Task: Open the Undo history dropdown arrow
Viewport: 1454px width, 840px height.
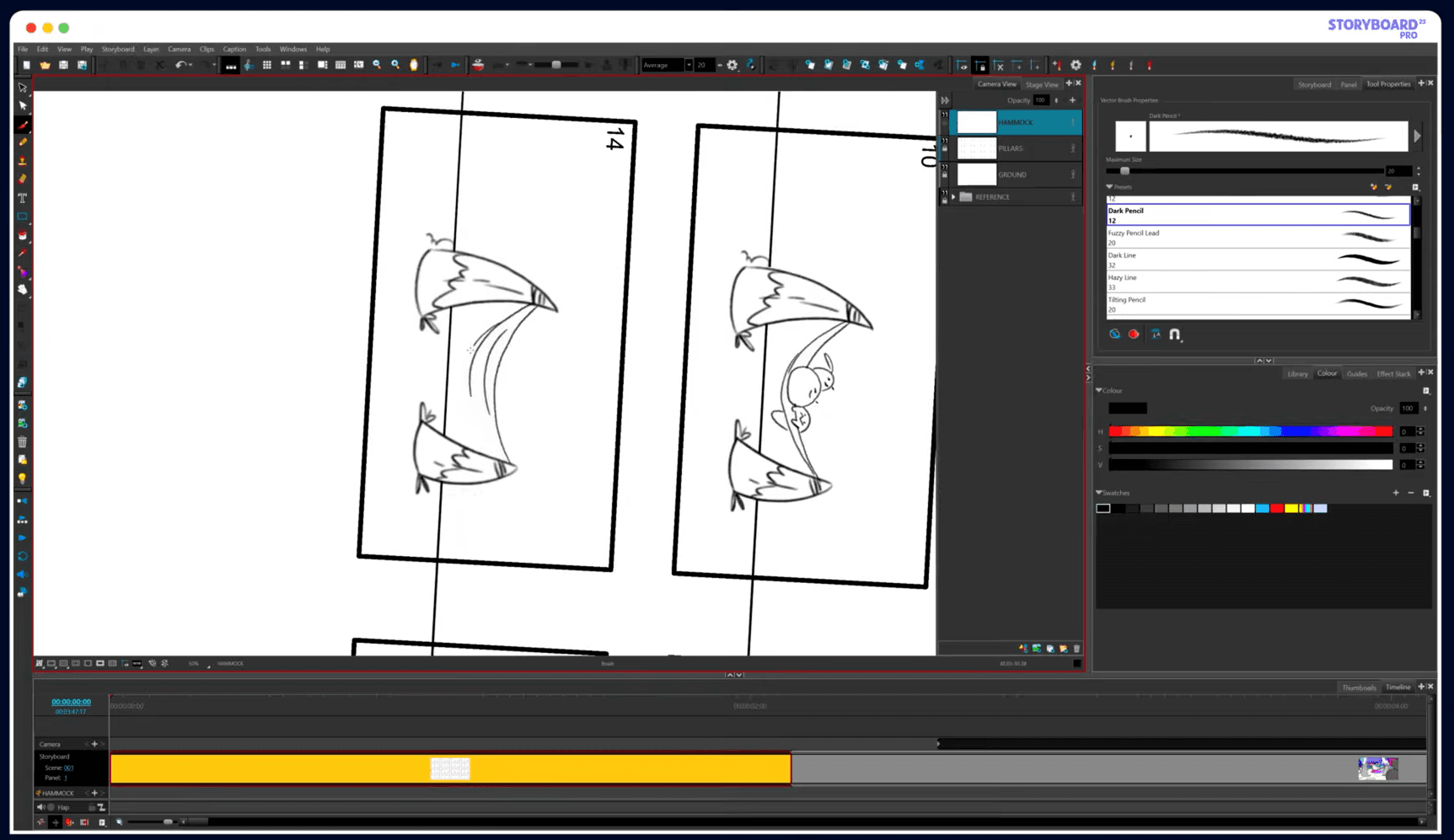Action: point(190,65)
